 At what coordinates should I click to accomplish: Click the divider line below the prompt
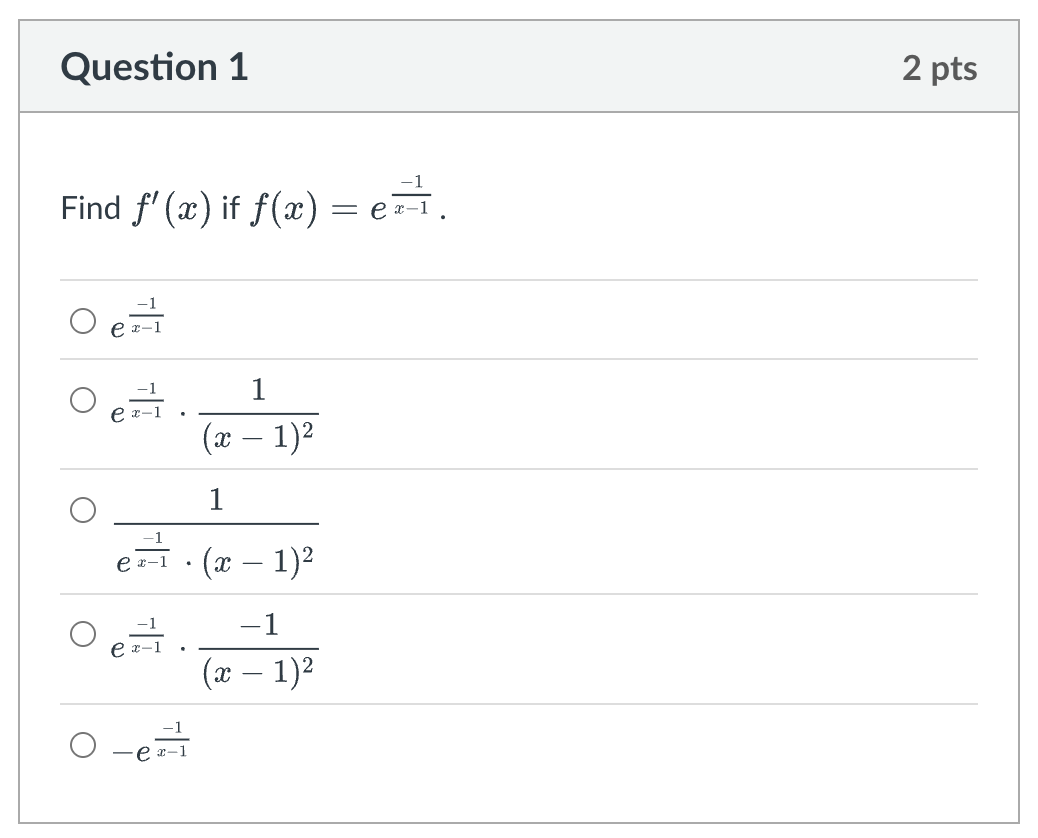519,275
